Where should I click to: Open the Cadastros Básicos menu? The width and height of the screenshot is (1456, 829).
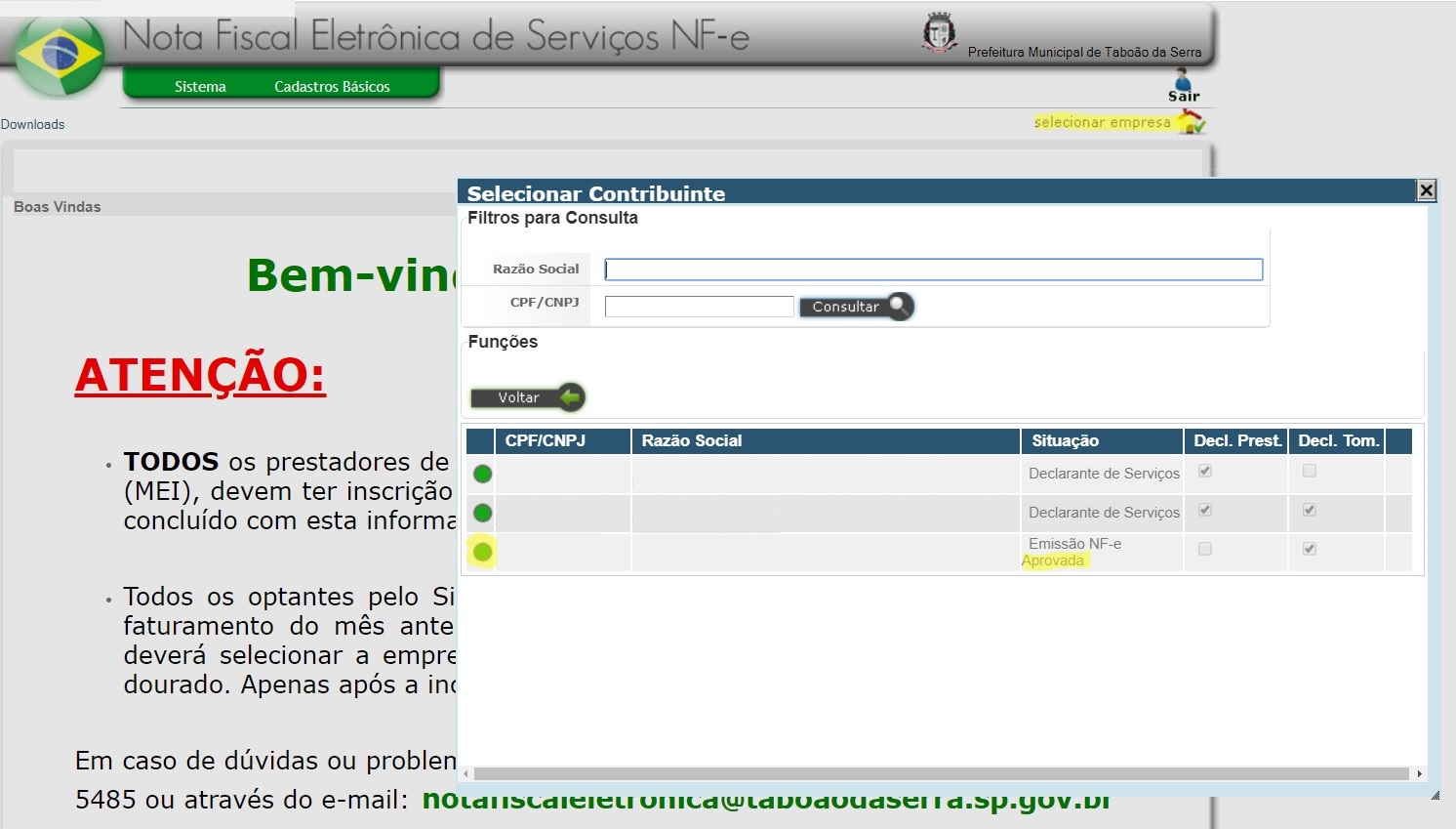[x=332, y=87]
